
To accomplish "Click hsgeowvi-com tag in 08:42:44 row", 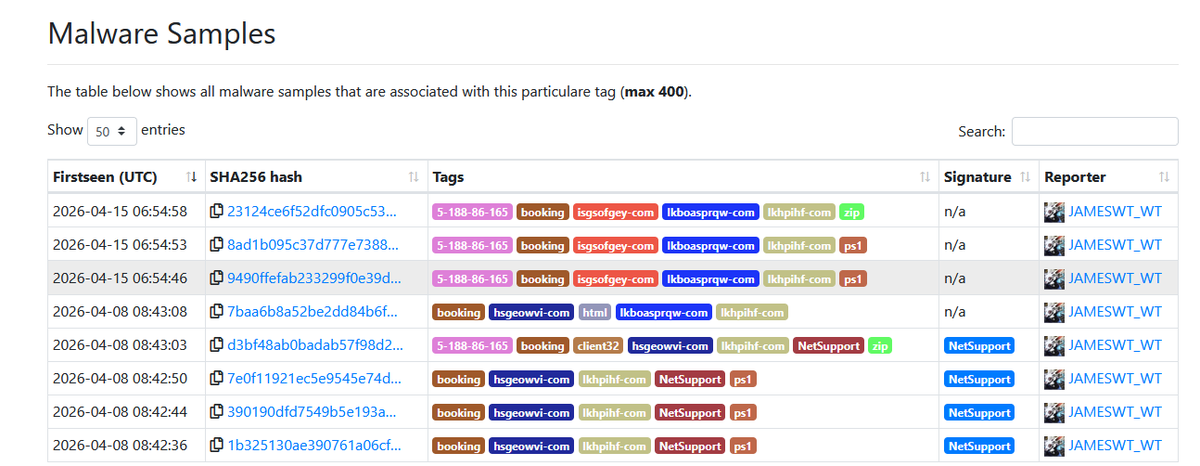I will point(531,413).
